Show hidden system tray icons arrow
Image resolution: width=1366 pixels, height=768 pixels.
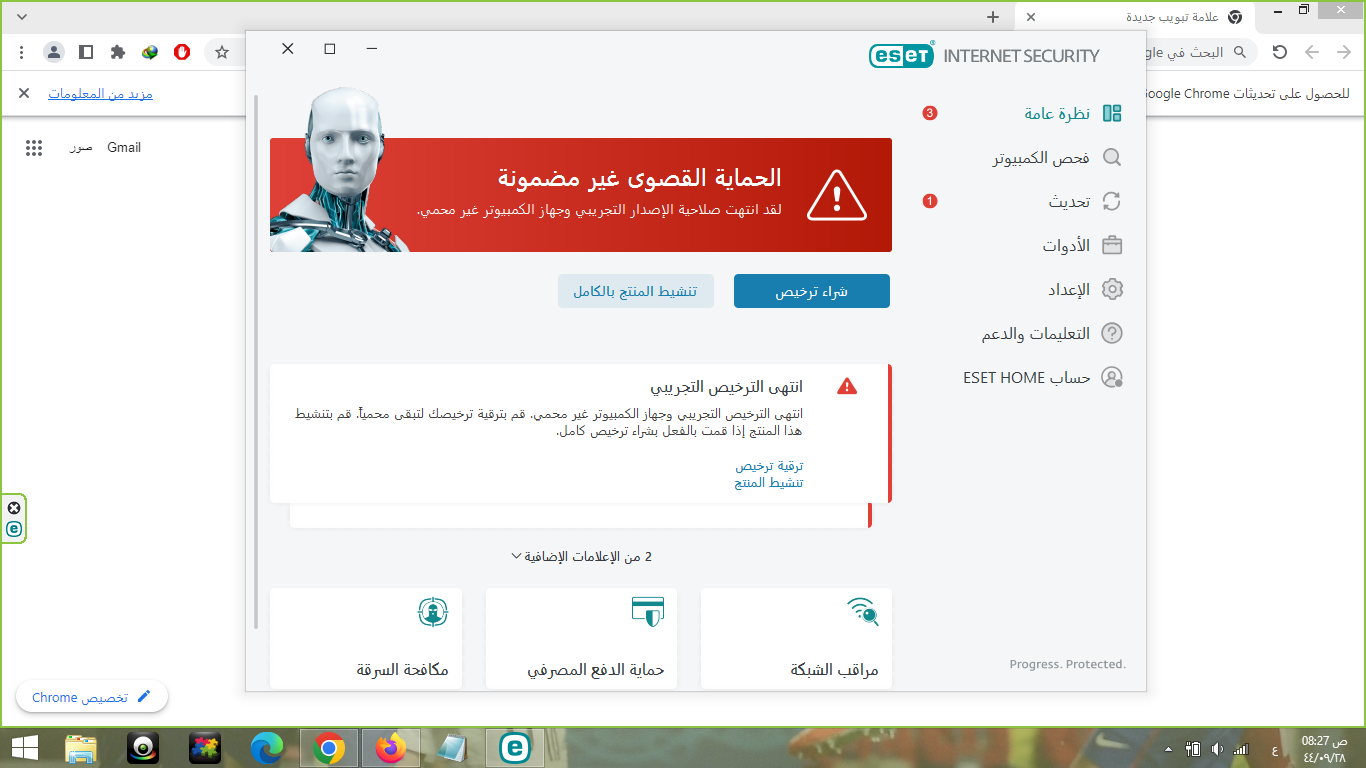[x=1168, y=749]
